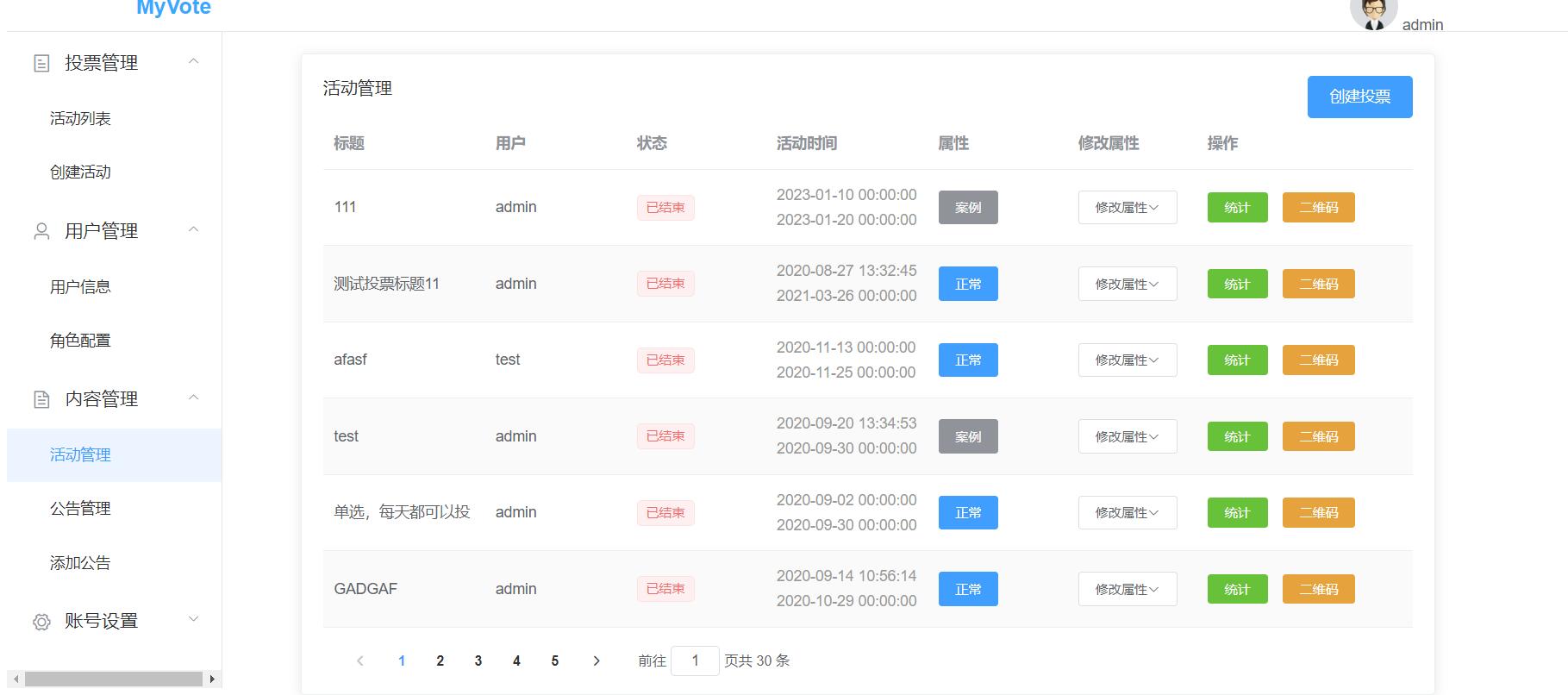Click the 内容管理 file icon
The width and height of the screenshot is (1568, 695).
coord(41,399)
